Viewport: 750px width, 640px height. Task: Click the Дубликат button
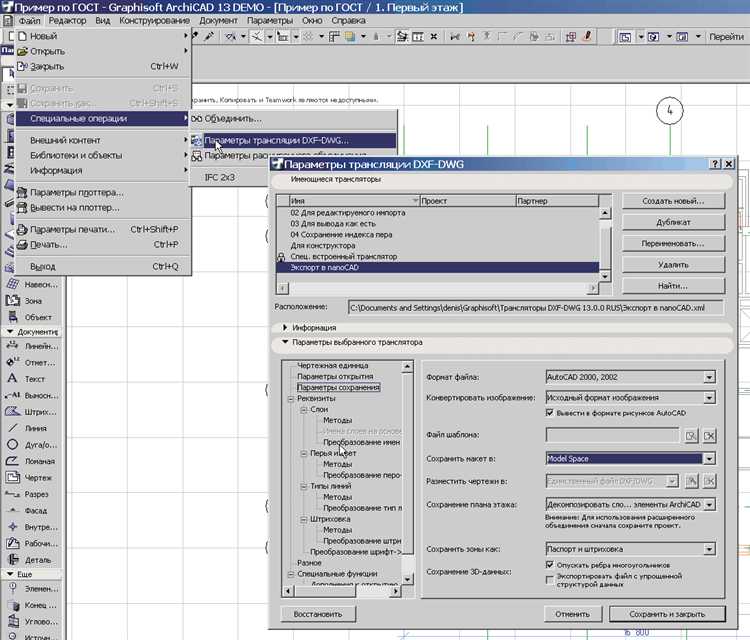pyautogui.click(x=673, y=222)
